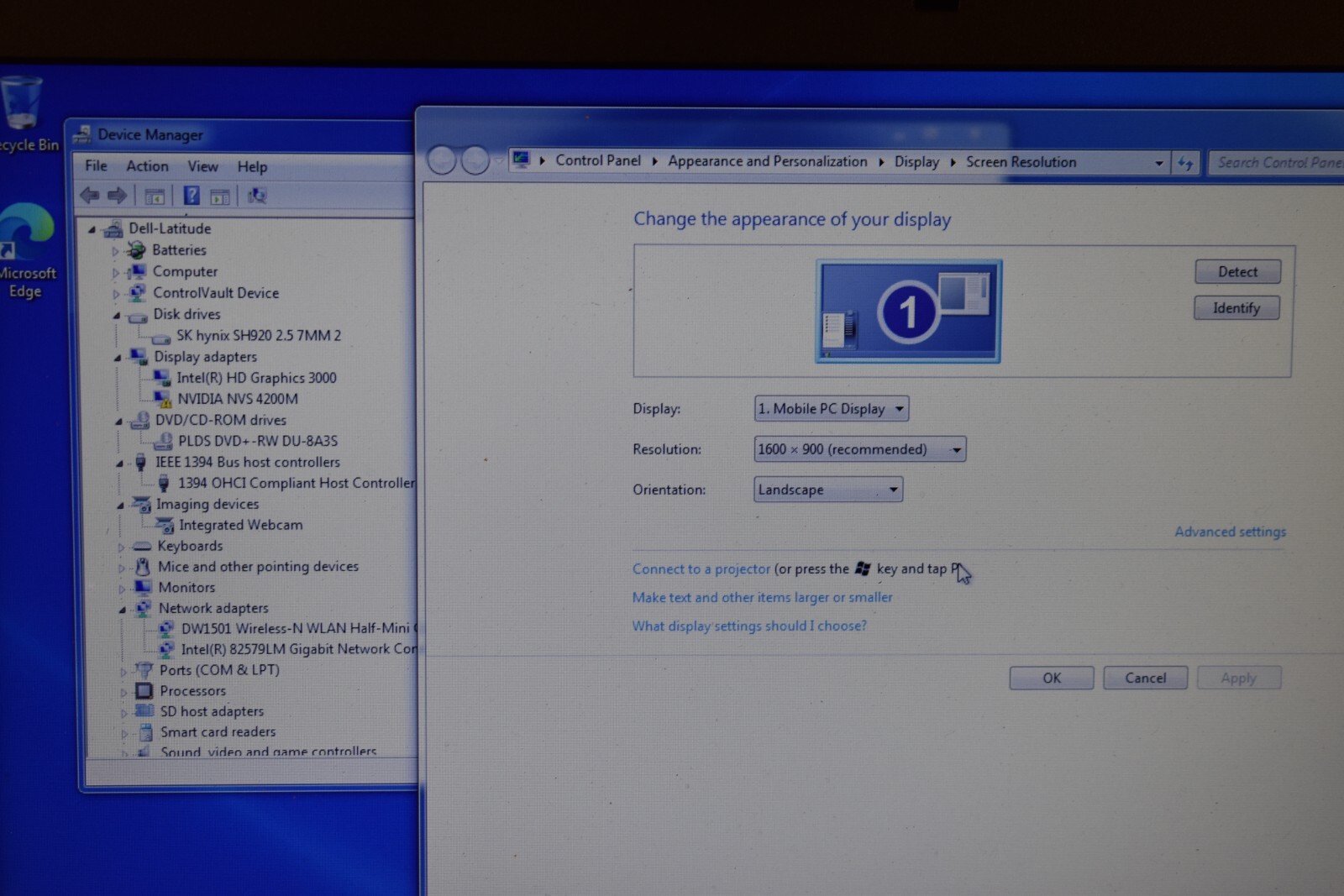Open the Resolution dropdown showing 1600 × 900
This screenshot has width=1344, height=896.
click(860, 449)
